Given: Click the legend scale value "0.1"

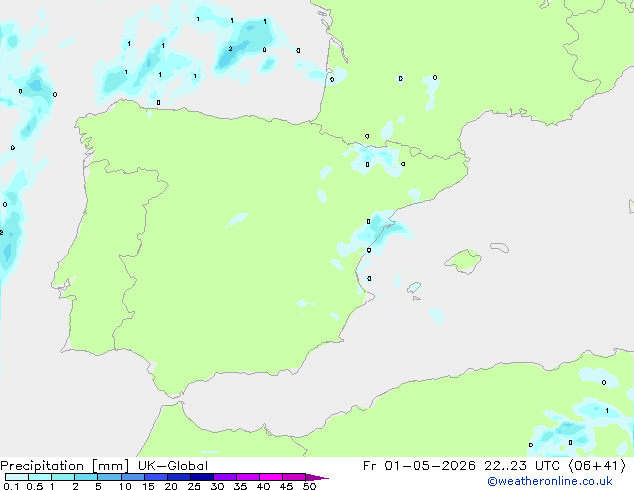Looking at the screenshot, I should [x=11, y=486].
